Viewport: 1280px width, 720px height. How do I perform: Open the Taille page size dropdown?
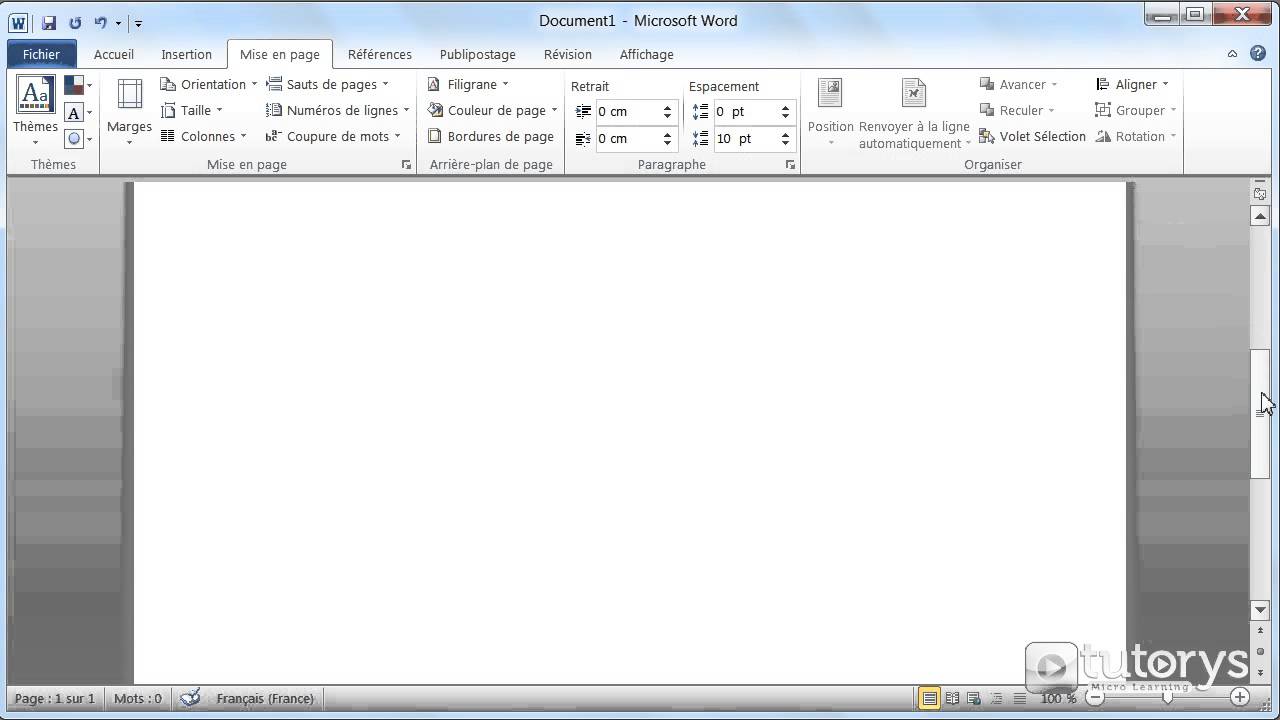click(192, 110)
